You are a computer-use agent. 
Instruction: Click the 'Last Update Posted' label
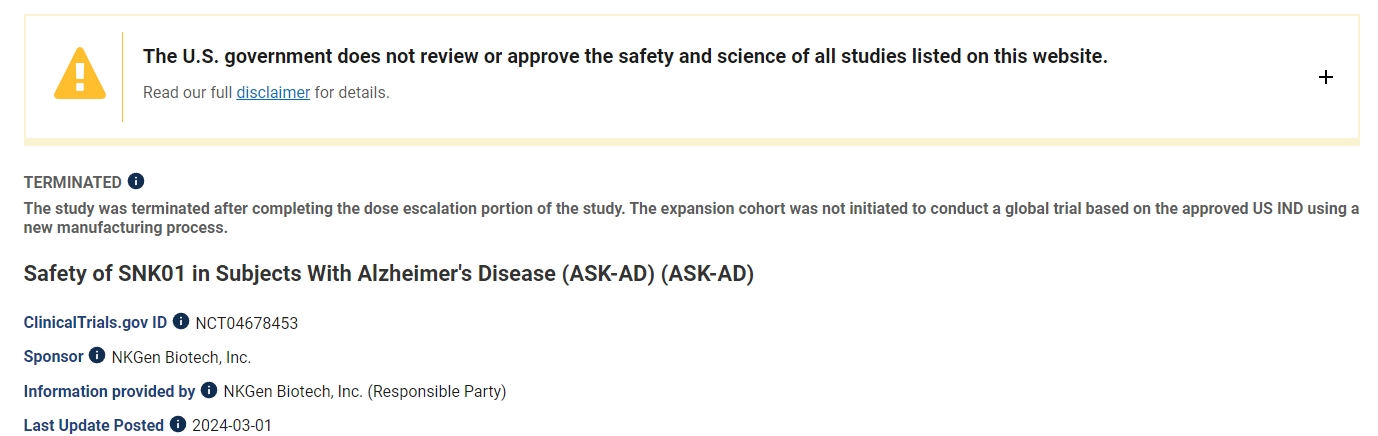[94, 425]
